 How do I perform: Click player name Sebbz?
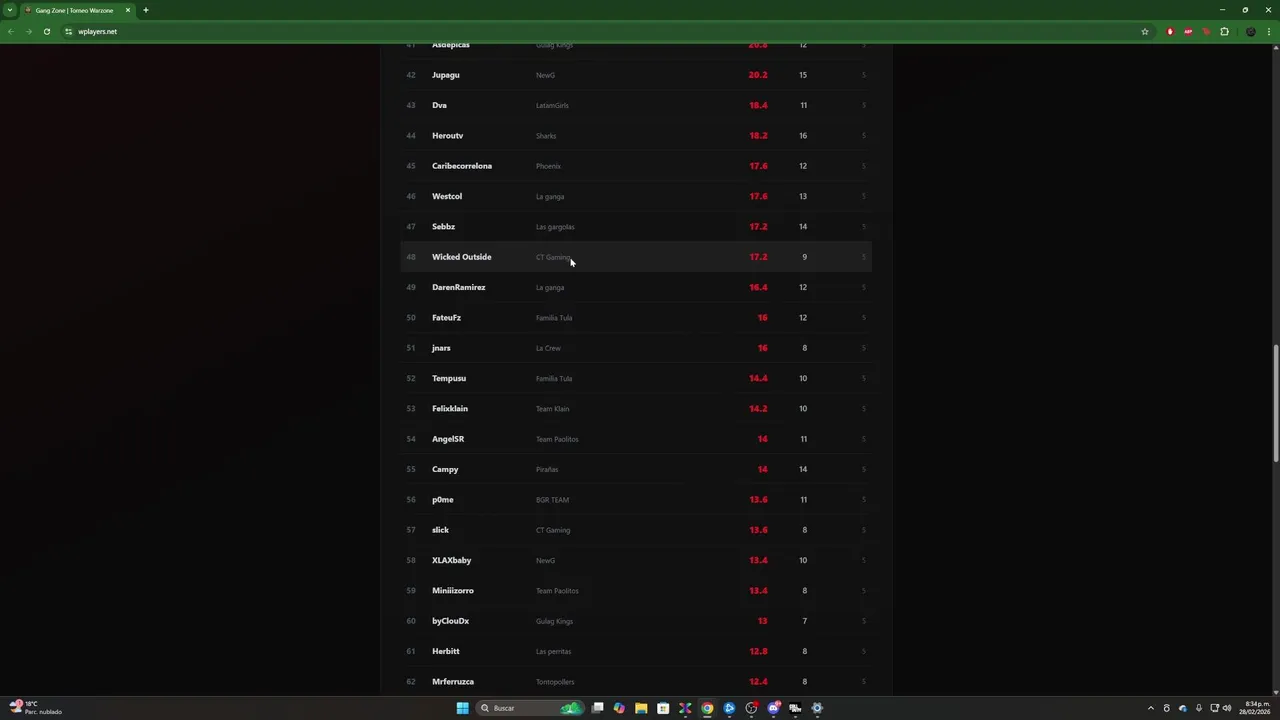443,227
